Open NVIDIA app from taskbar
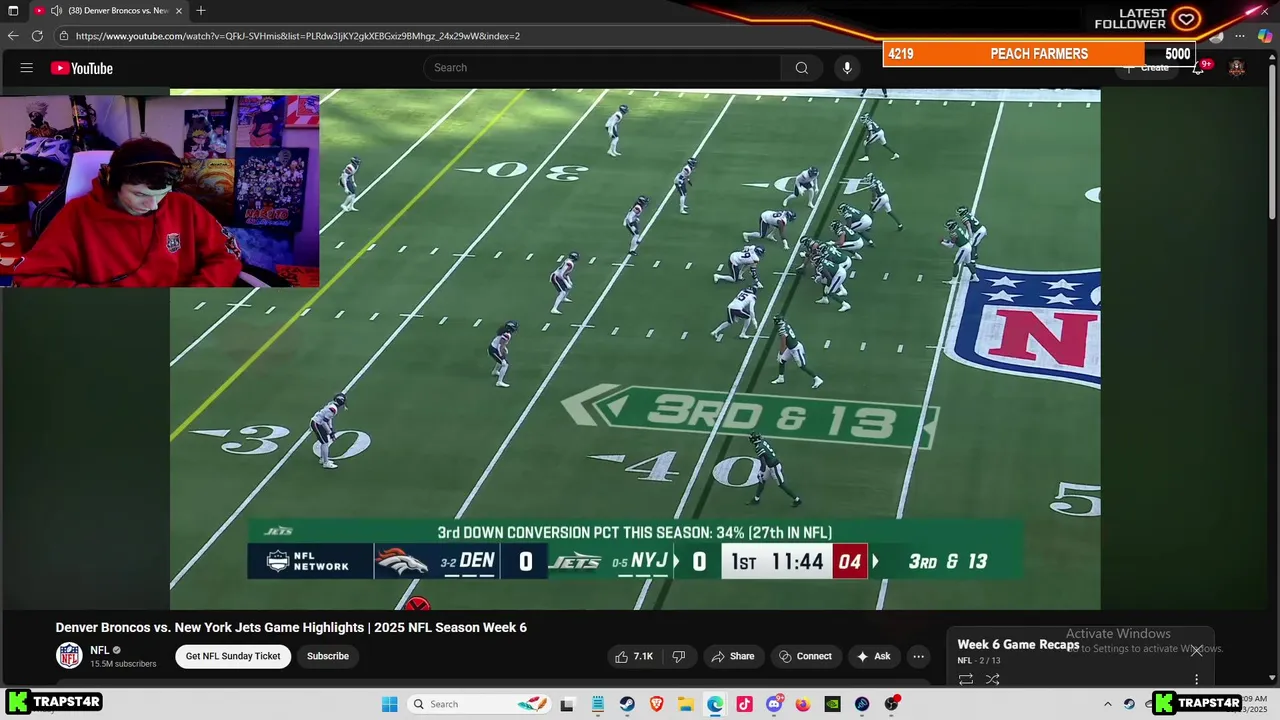 pyautogui.click(x=832, y=704)
